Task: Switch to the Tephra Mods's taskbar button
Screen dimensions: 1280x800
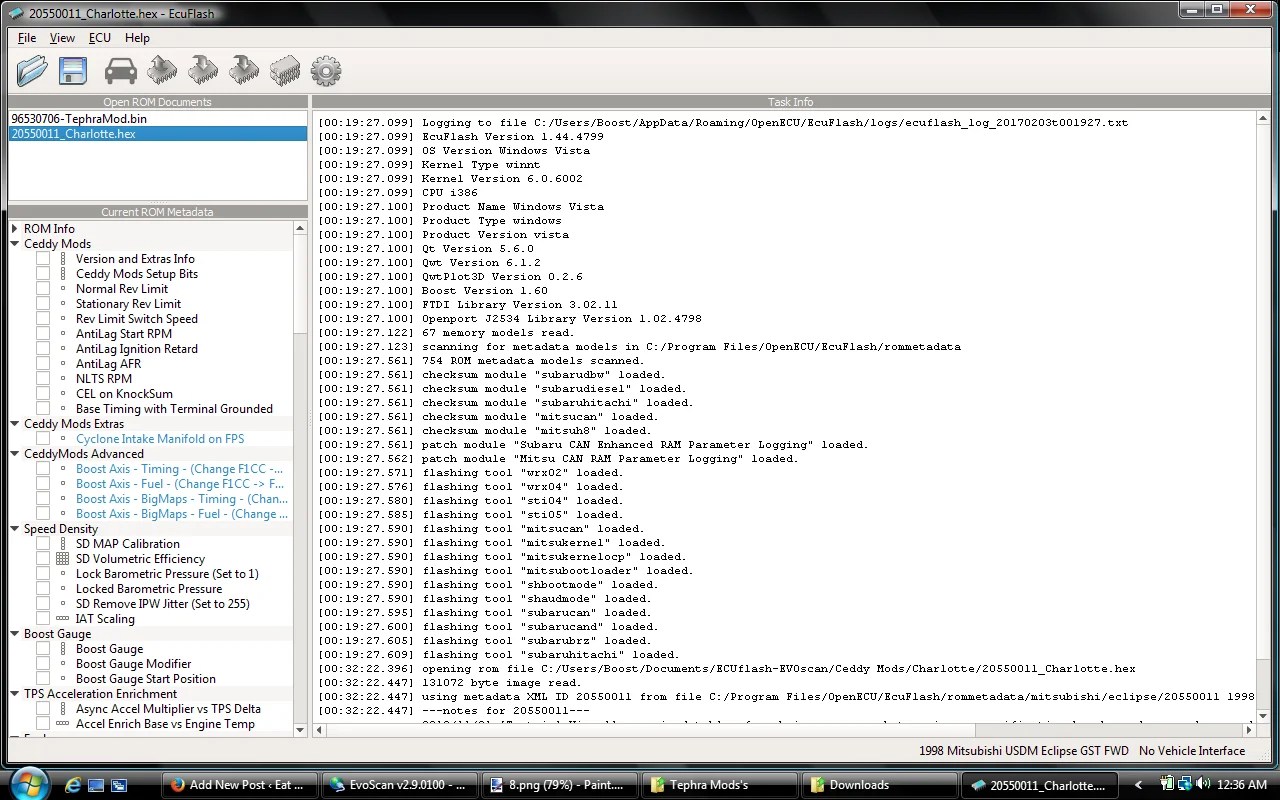Action: click(x=718, y=785)
